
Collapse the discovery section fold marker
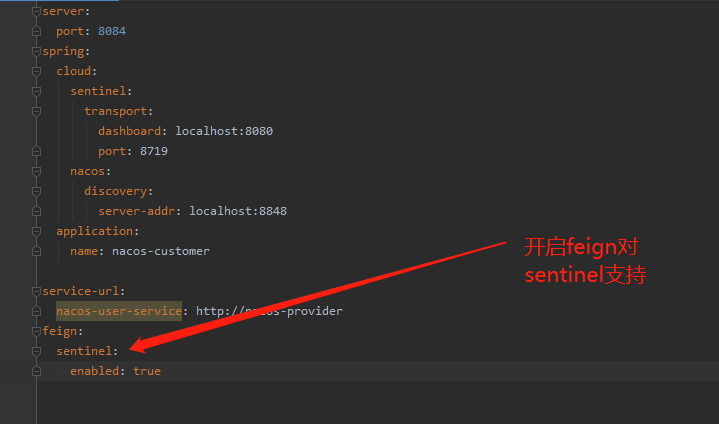[37, 190]
